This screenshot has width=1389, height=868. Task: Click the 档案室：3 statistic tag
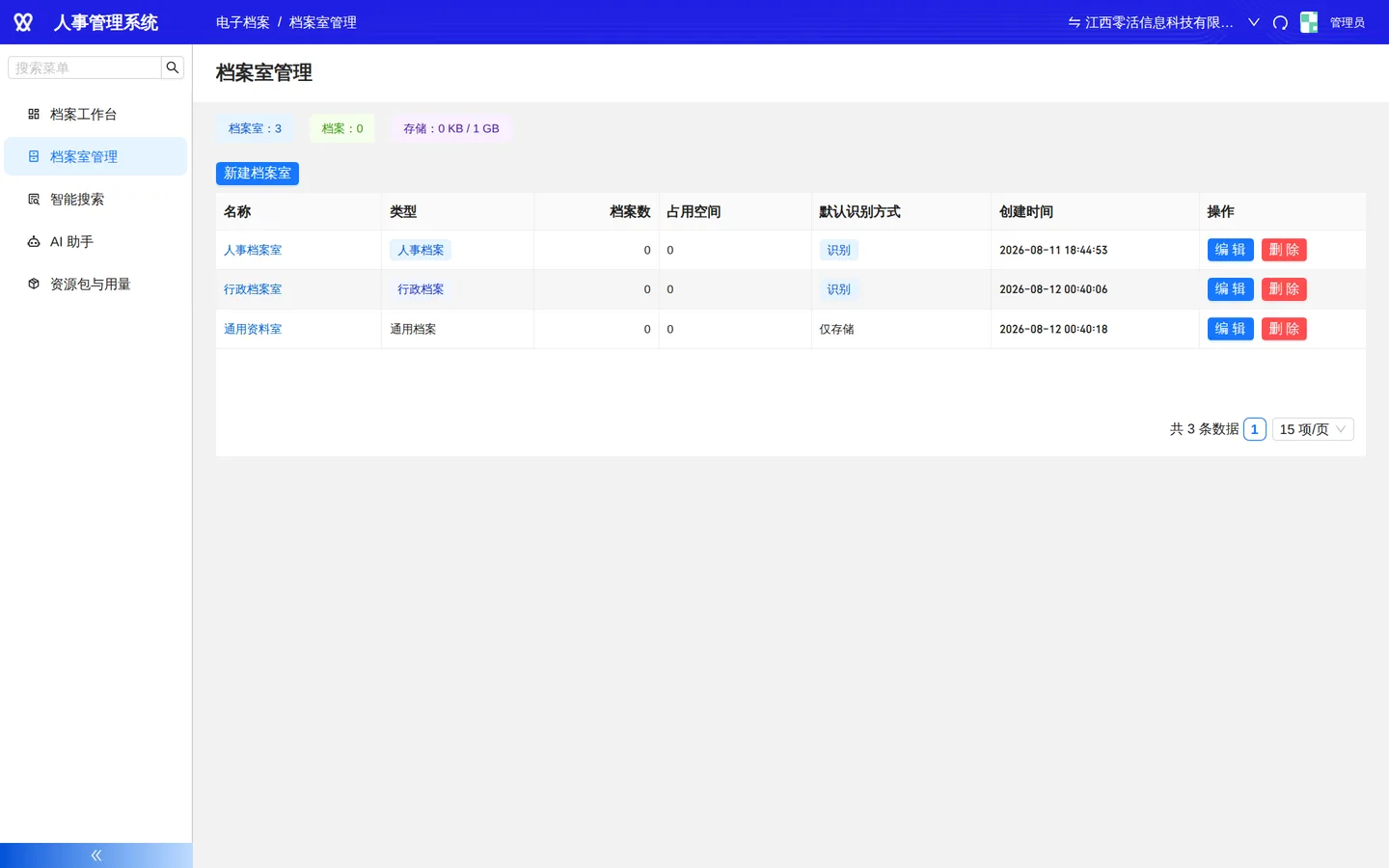tap(255, 128)
